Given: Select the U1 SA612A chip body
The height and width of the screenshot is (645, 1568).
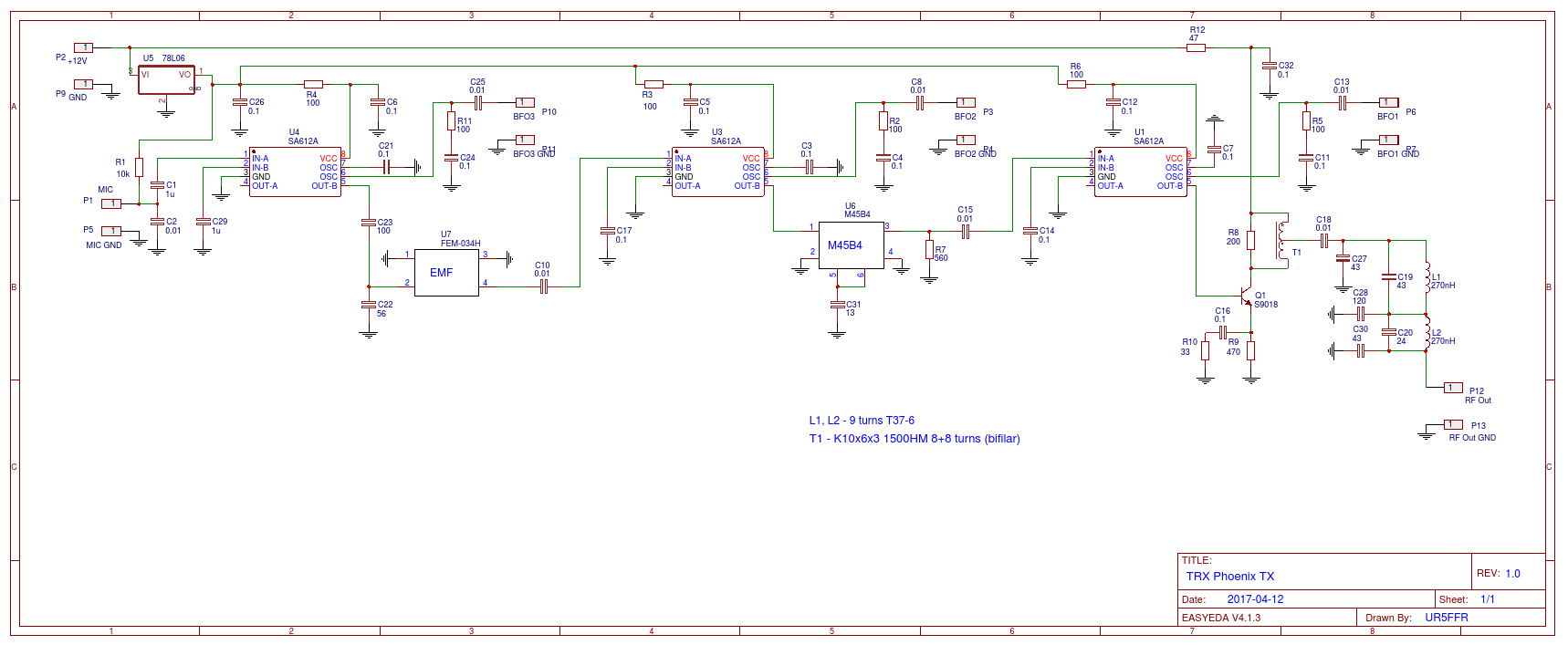Looking at the screenshot, I should pyautogui.click(x=1140, y=172).
